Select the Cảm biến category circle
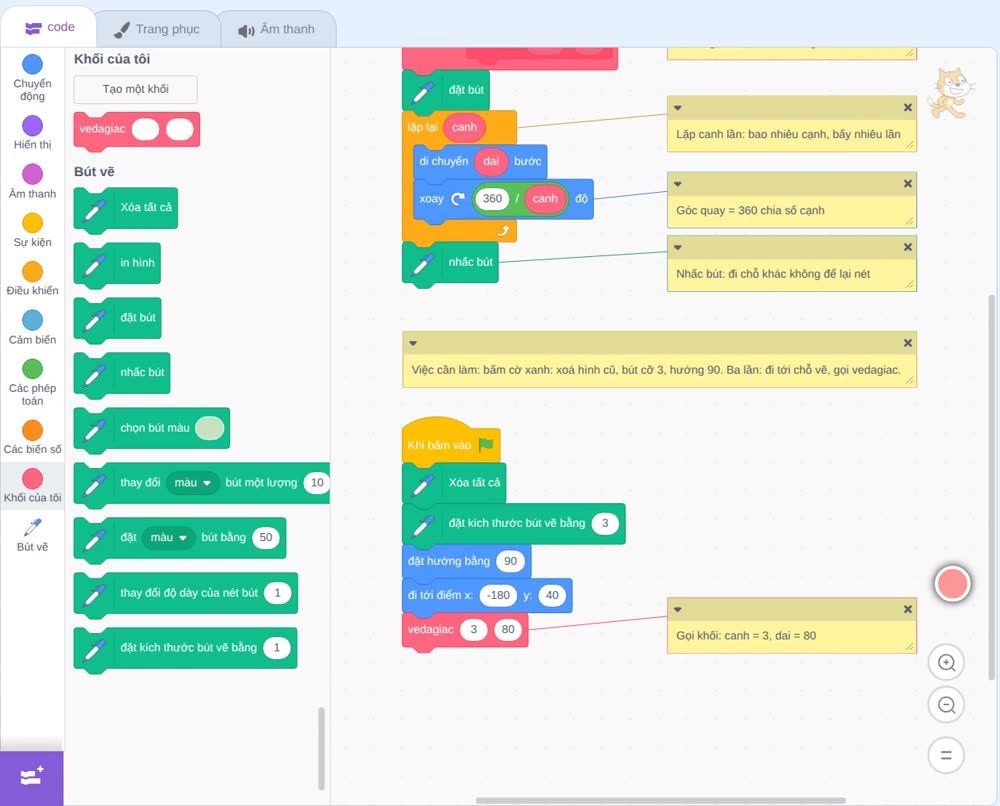The width and height of the screenshot is (1000, 806). (x=33, y=320)
